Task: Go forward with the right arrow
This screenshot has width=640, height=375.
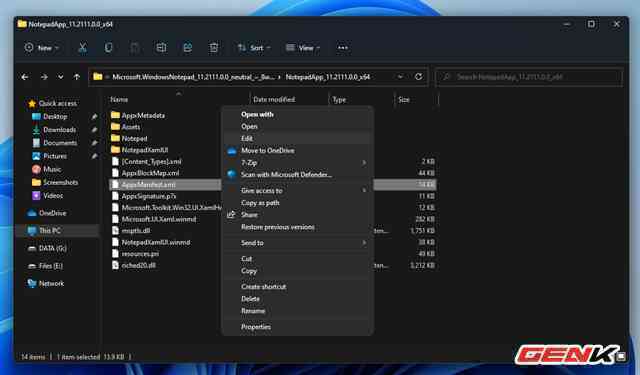Action: click(x=44, y=77)
